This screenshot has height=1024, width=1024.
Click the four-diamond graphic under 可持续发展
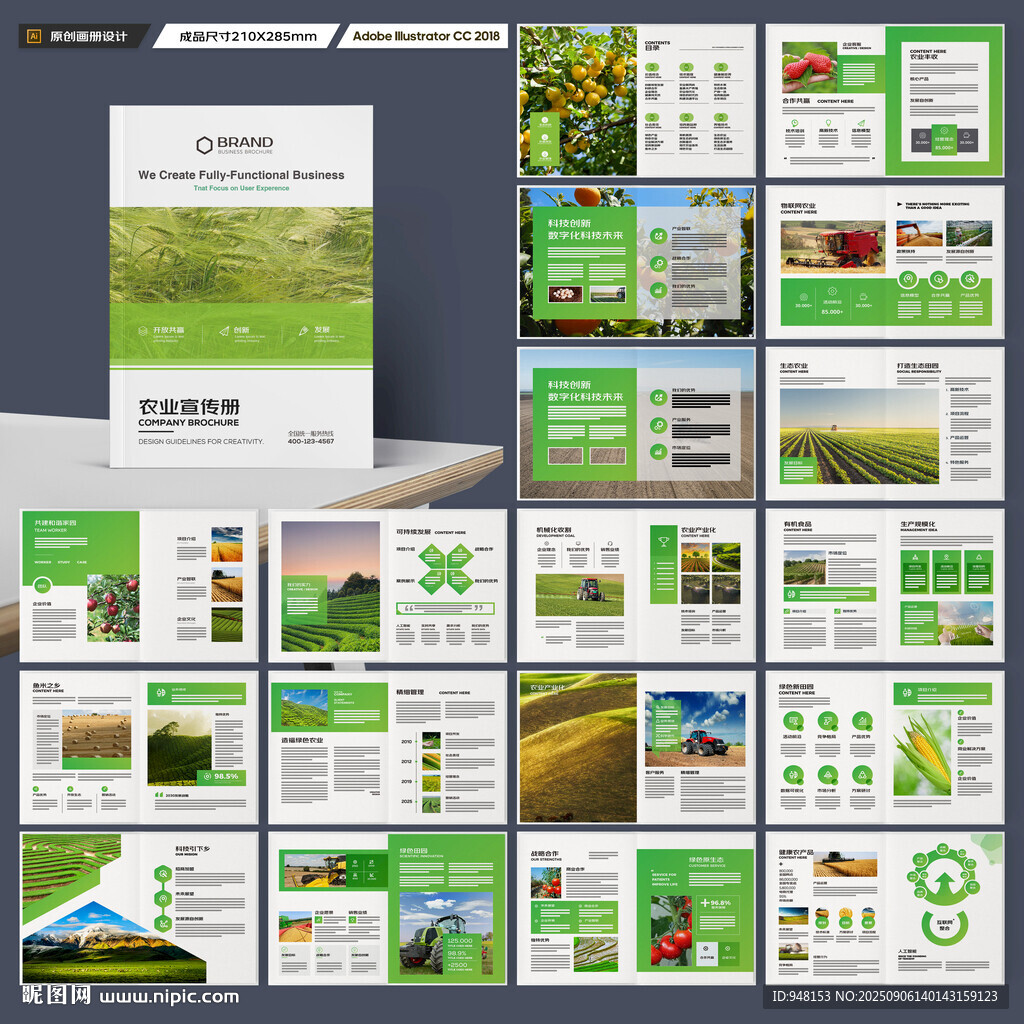(x=446, y=568)
